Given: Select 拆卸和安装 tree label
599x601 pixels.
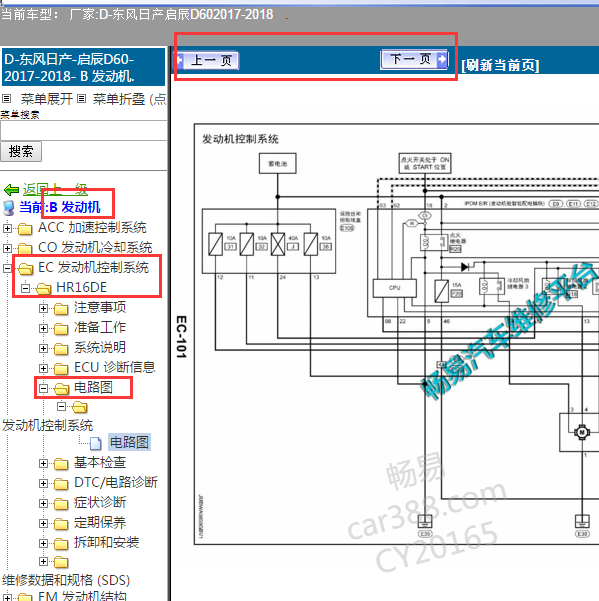Looking at the screenshot, I should pos(106,542).
